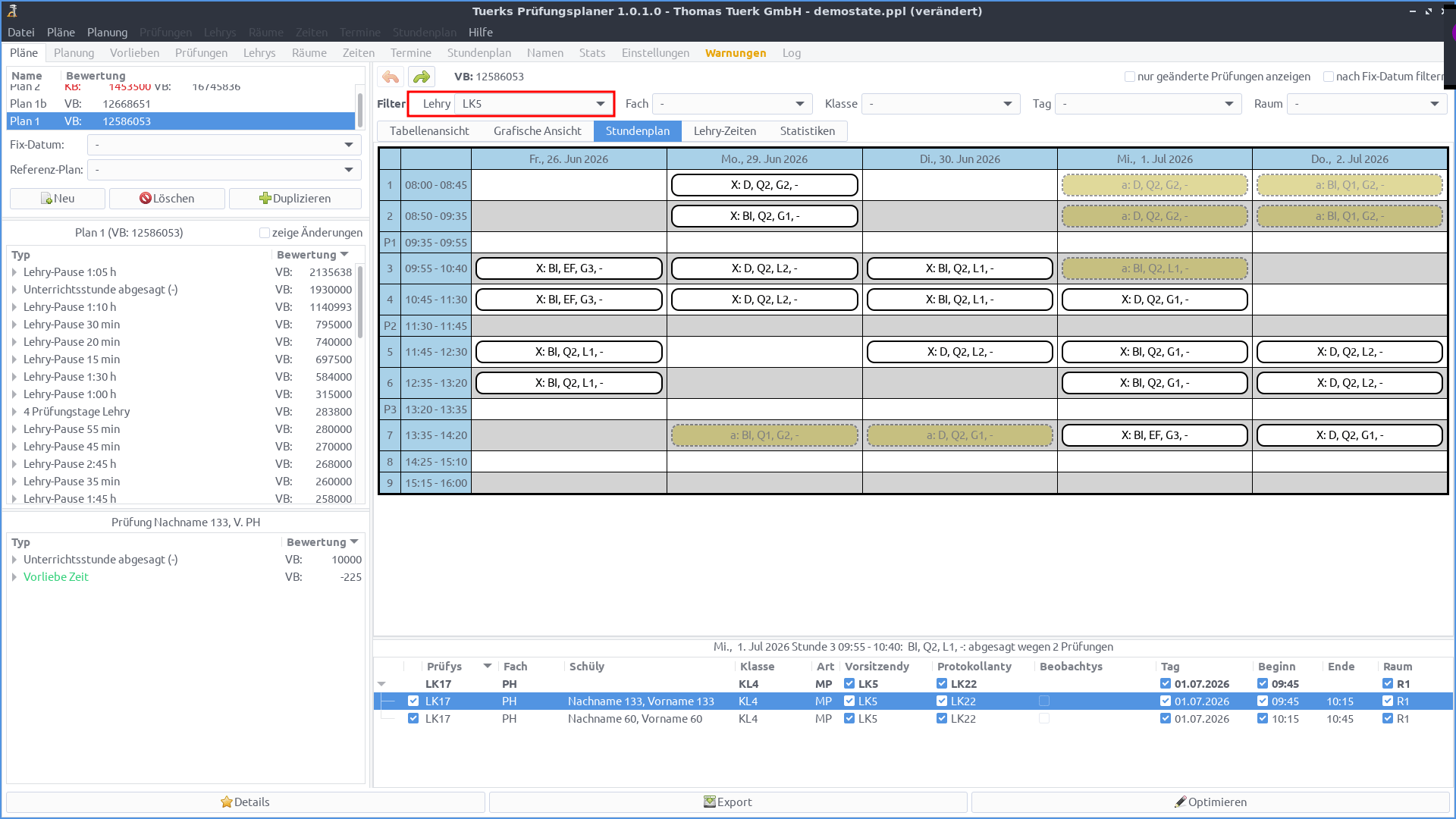The width and height of the screenshot is (1456, 819).
Task: Click the Monday period 1 lesson 'X: D, Q2, G2'
Action: coord(764,185)
